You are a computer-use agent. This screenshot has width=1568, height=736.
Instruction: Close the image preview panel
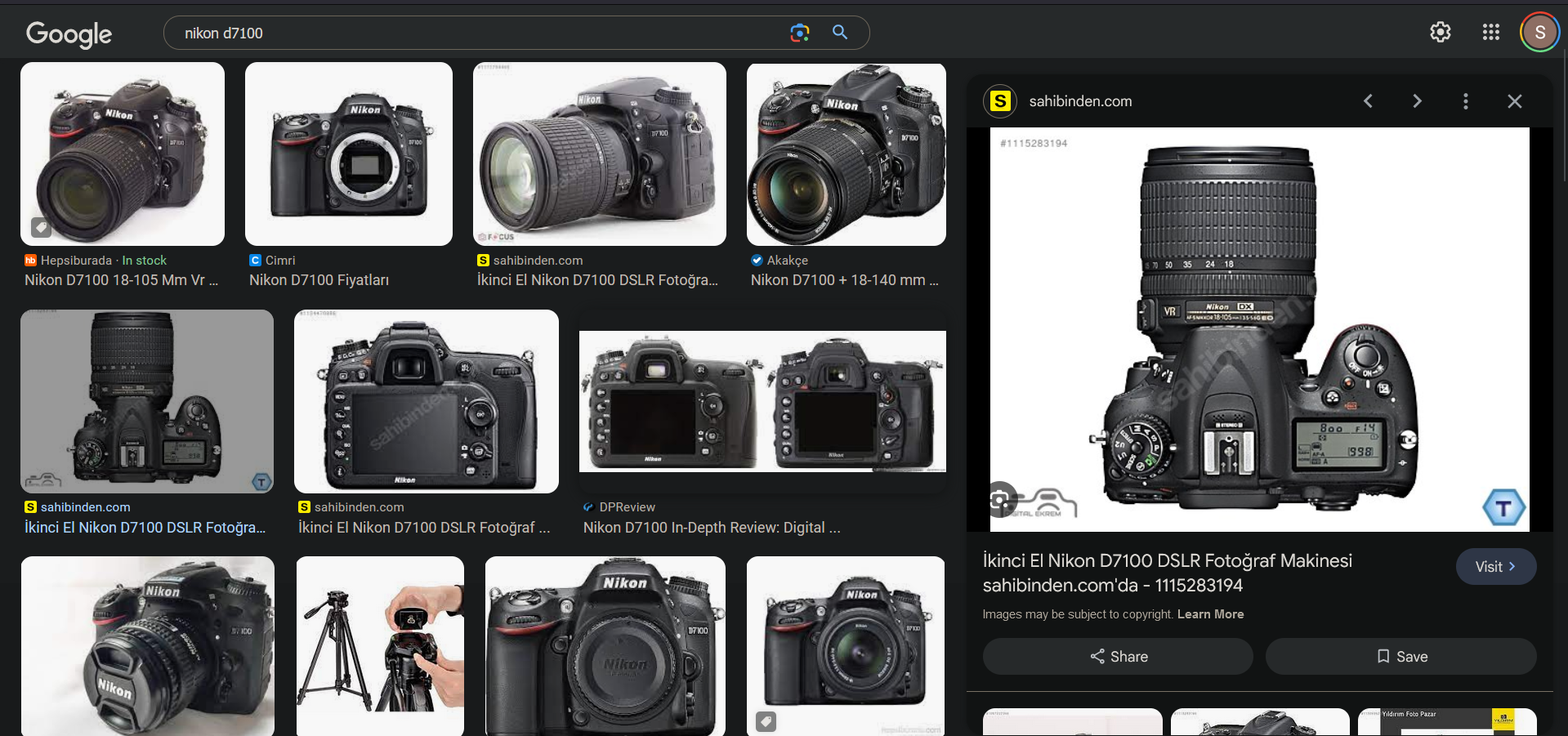tap(1514, 101)
